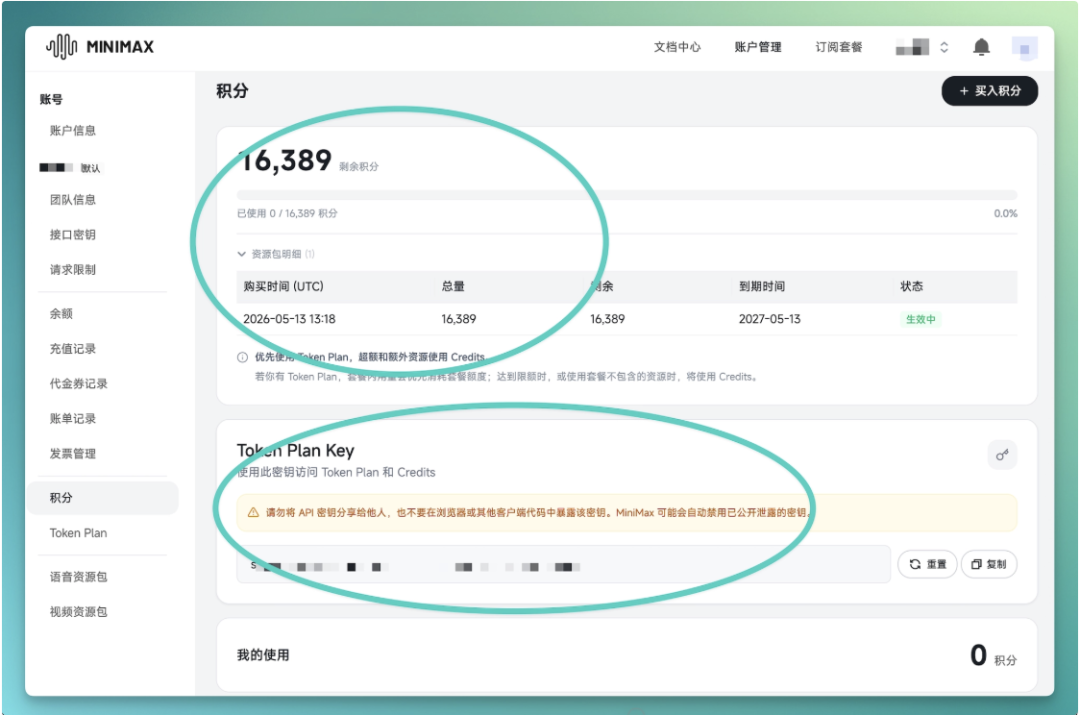
Task: Select 发票管理 in sidebar
Action: (72, 454)
